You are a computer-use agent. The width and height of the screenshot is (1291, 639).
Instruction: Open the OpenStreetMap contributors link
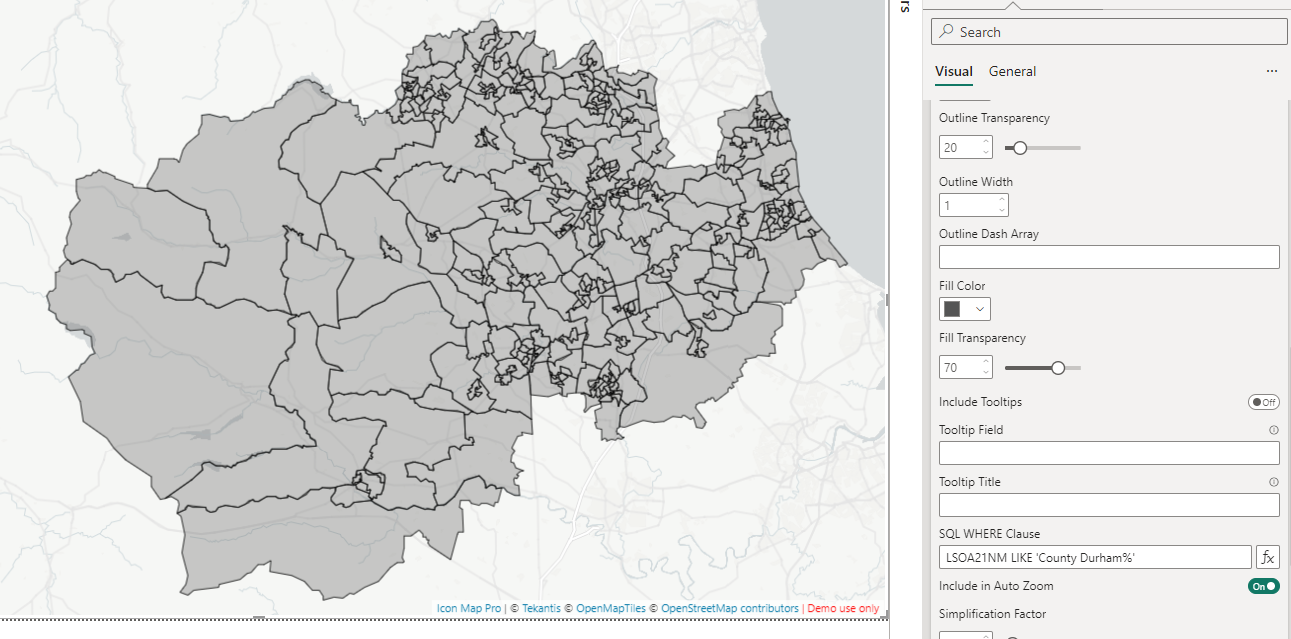[729, 608]
